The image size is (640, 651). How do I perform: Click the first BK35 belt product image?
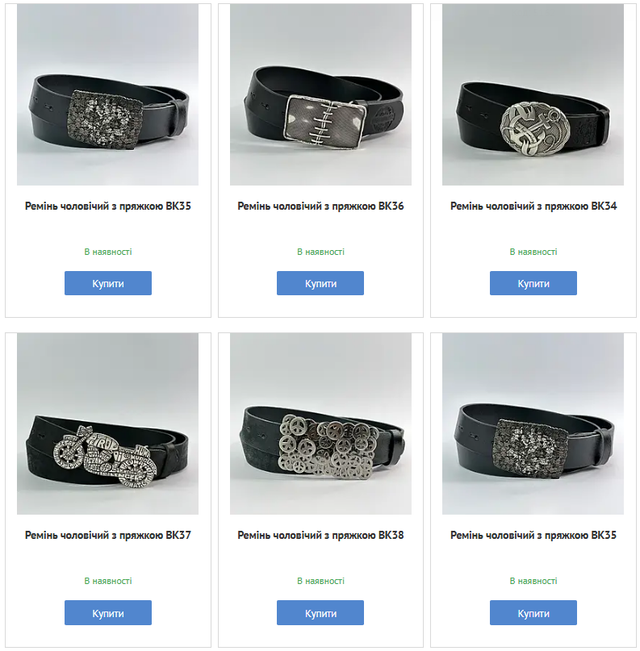coord(107,95)
